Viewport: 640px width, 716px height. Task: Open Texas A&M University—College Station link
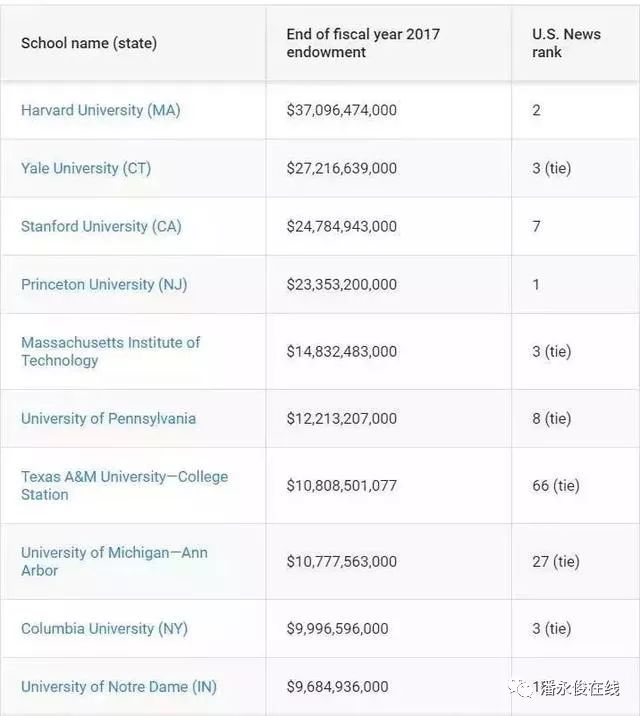tap(124, 485)
